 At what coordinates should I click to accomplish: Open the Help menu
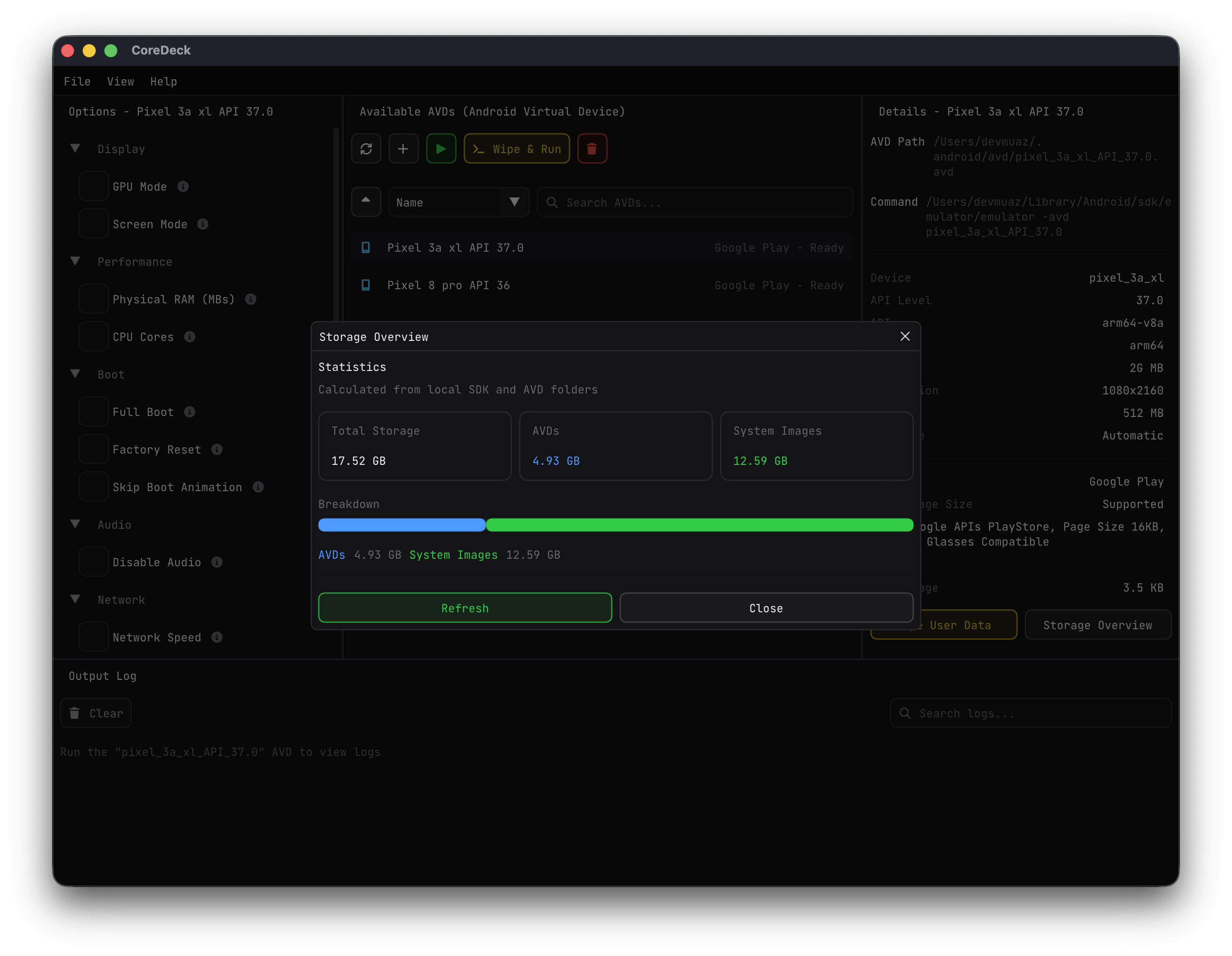pos(163,82)
